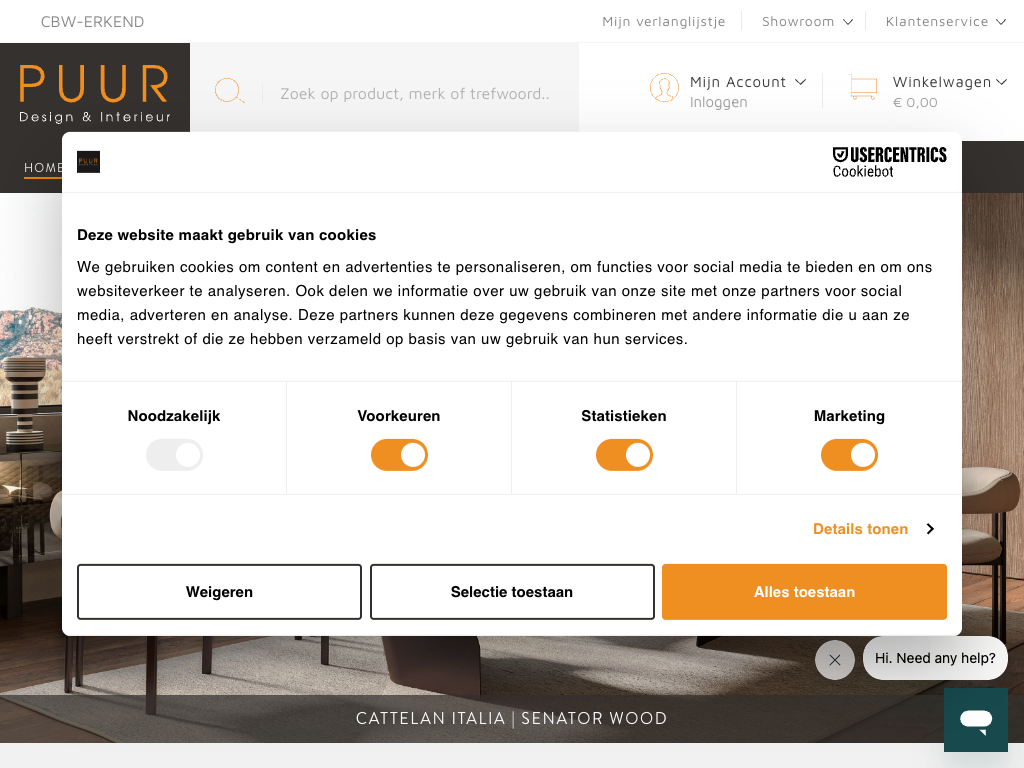Open the chat widget bubble icon
Viewport: 1024px width, 768px height.
pyautogui.click(x=975, y=719)
